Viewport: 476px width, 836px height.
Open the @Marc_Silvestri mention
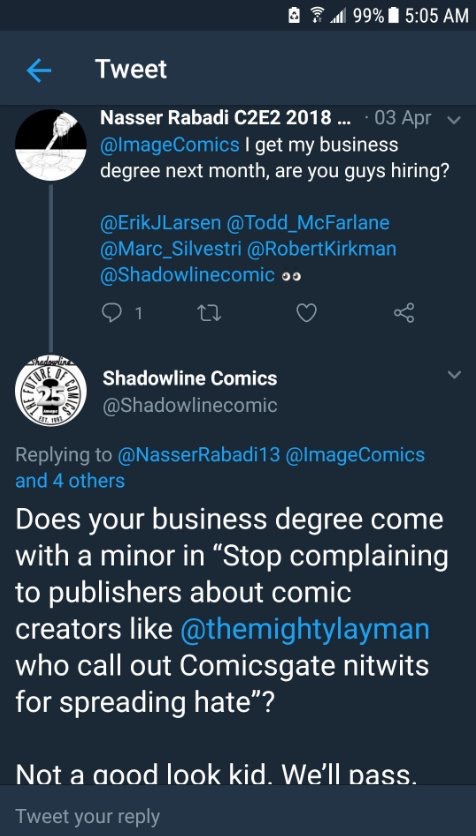tap(170, 249)
